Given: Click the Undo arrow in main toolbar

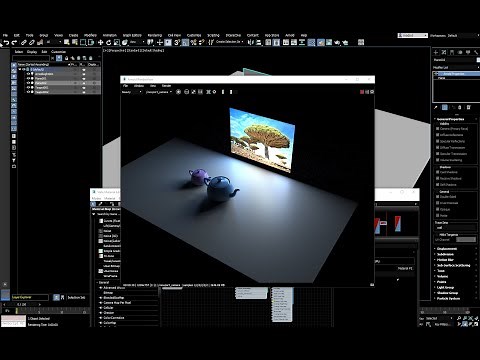Looking at the screenshot, I should [6, 42].
